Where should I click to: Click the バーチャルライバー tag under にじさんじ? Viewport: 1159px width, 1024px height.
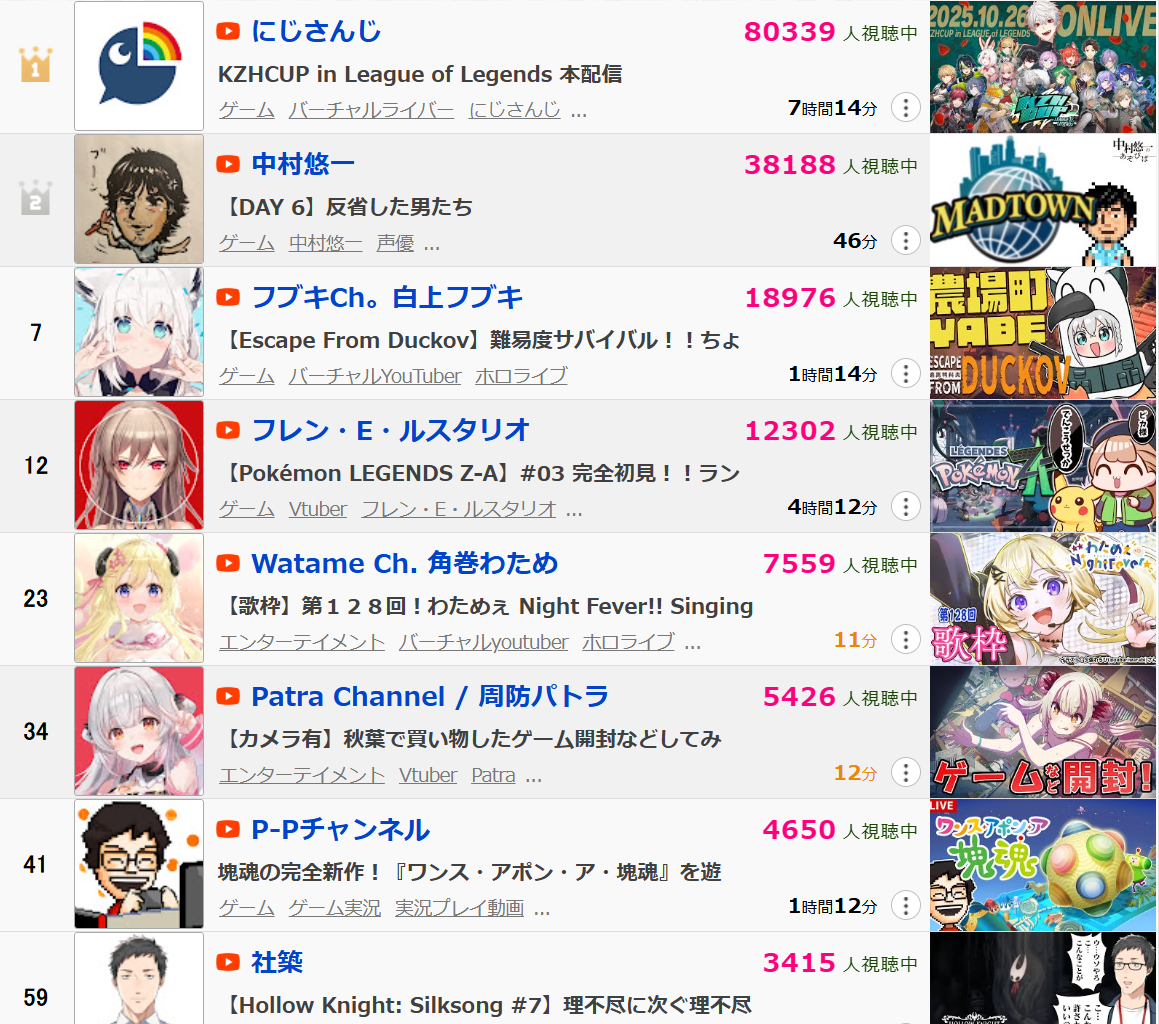(371, 109)
